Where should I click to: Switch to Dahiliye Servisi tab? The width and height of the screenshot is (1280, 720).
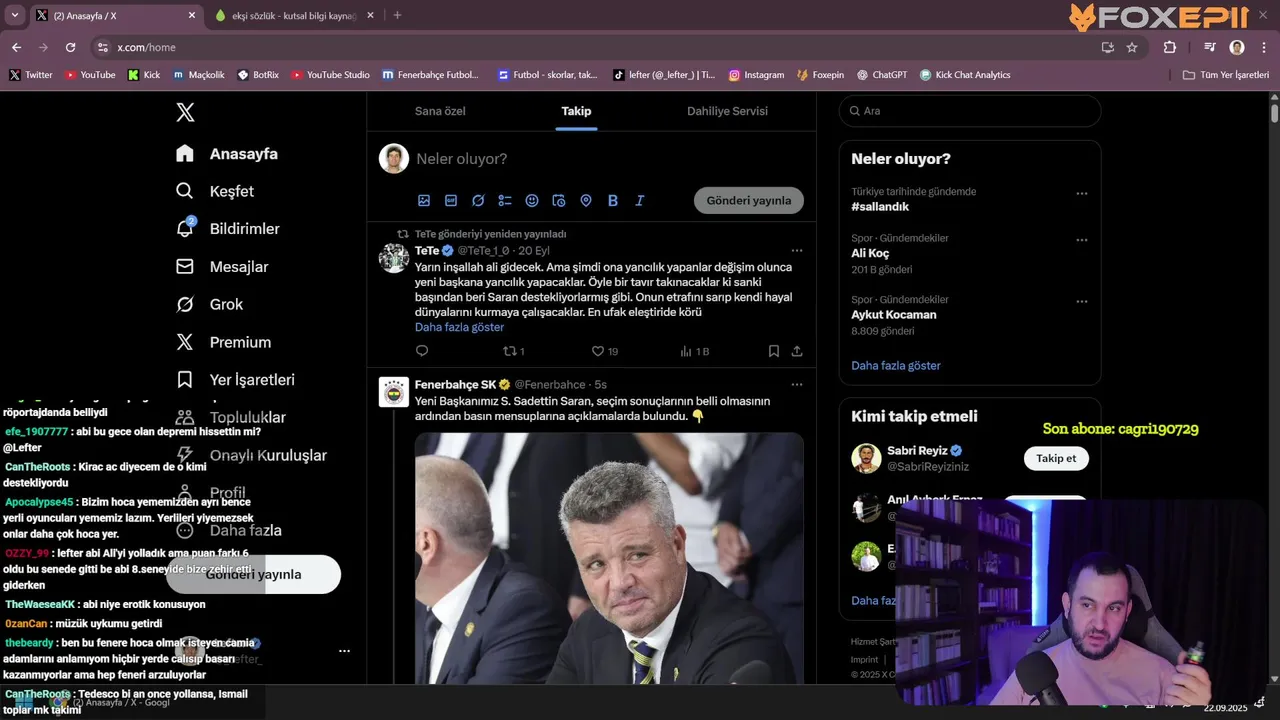(727, 111)
